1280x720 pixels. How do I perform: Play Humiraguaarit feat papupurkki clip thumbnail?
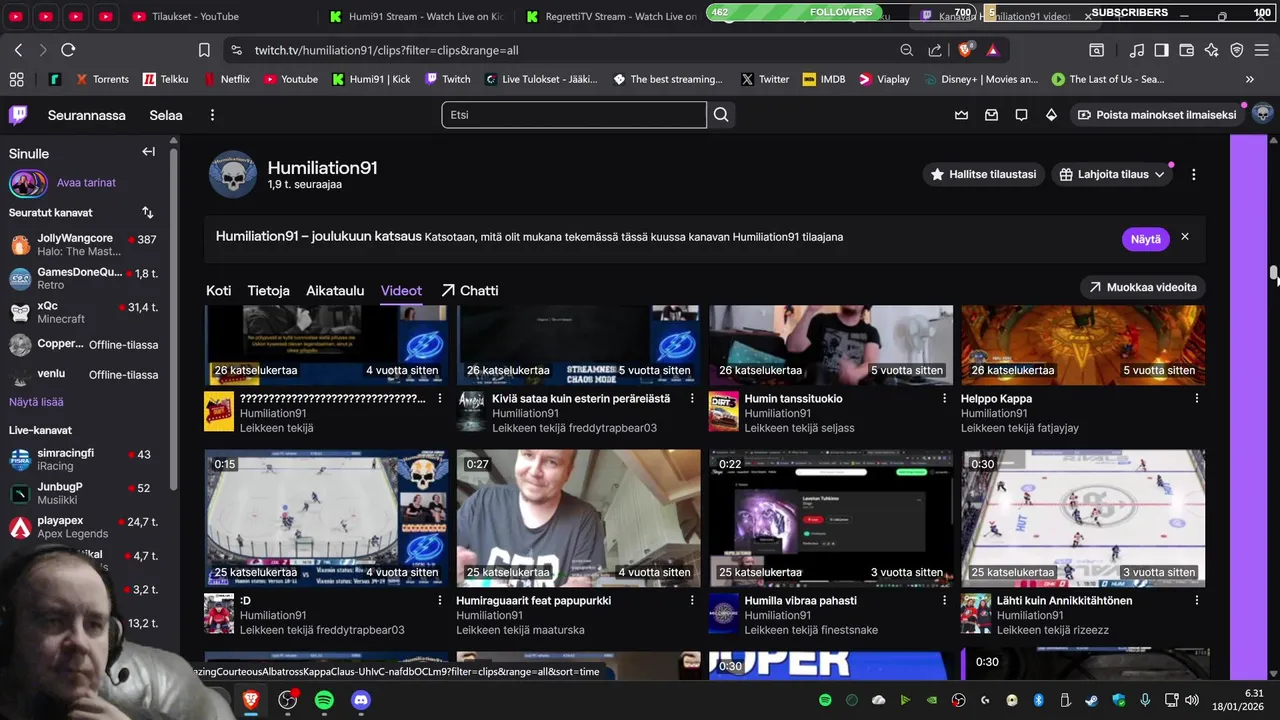click(579, 518)
